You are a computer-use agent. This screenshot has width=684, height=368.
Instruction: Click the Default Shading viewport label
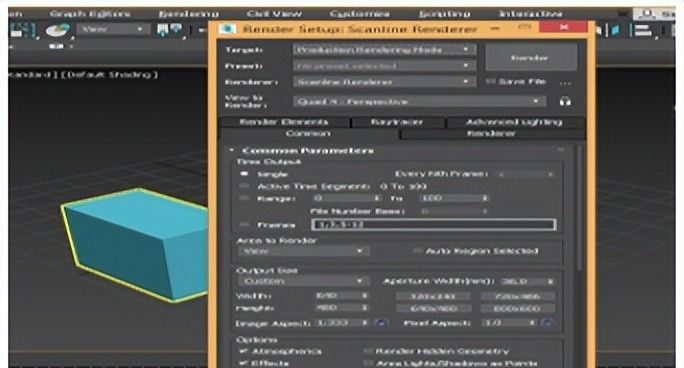pyautogui.click(x=110, y=75)
